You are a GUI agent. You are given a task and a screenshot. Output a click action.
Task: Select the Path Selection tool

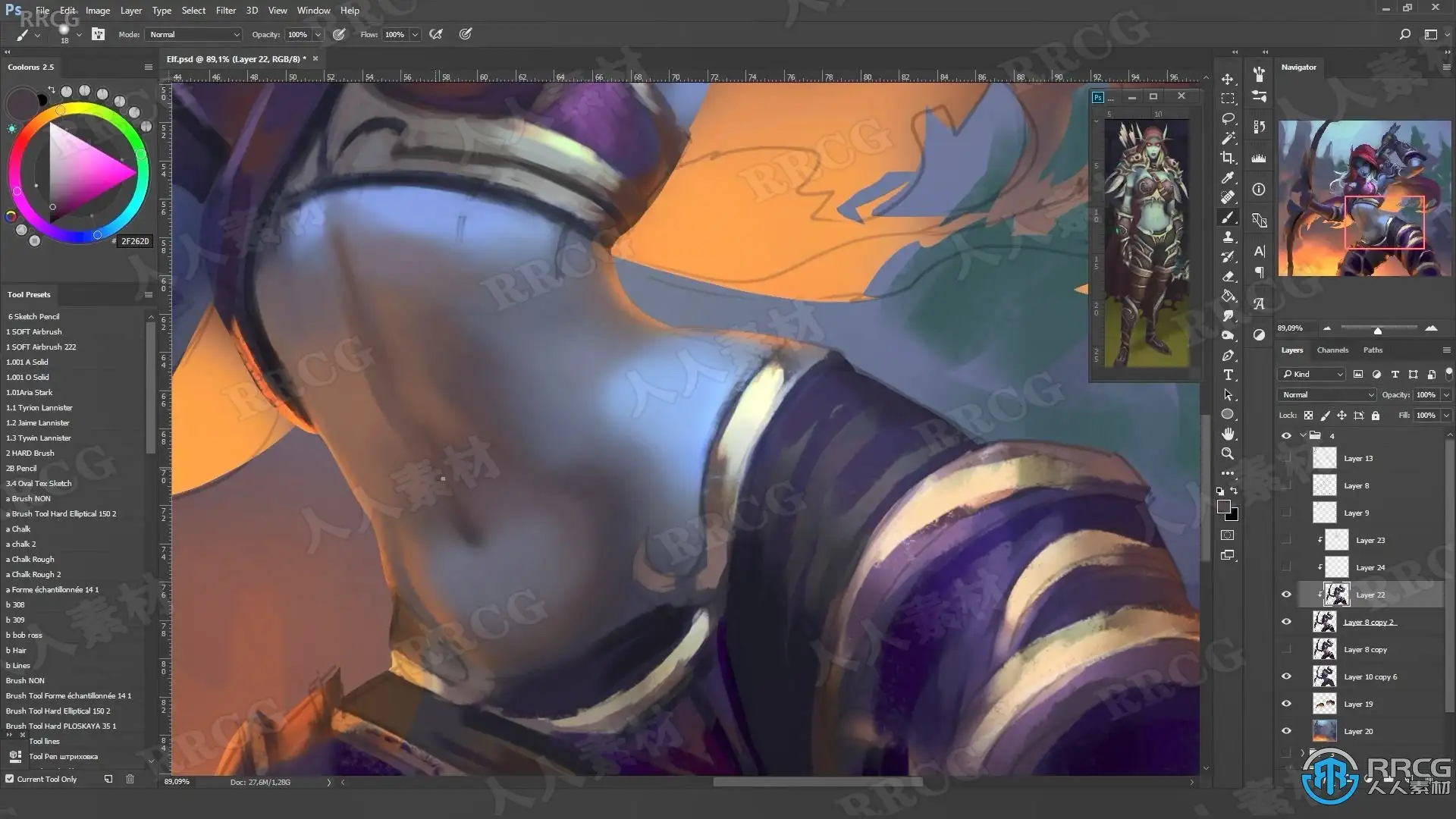point(1228,395)
